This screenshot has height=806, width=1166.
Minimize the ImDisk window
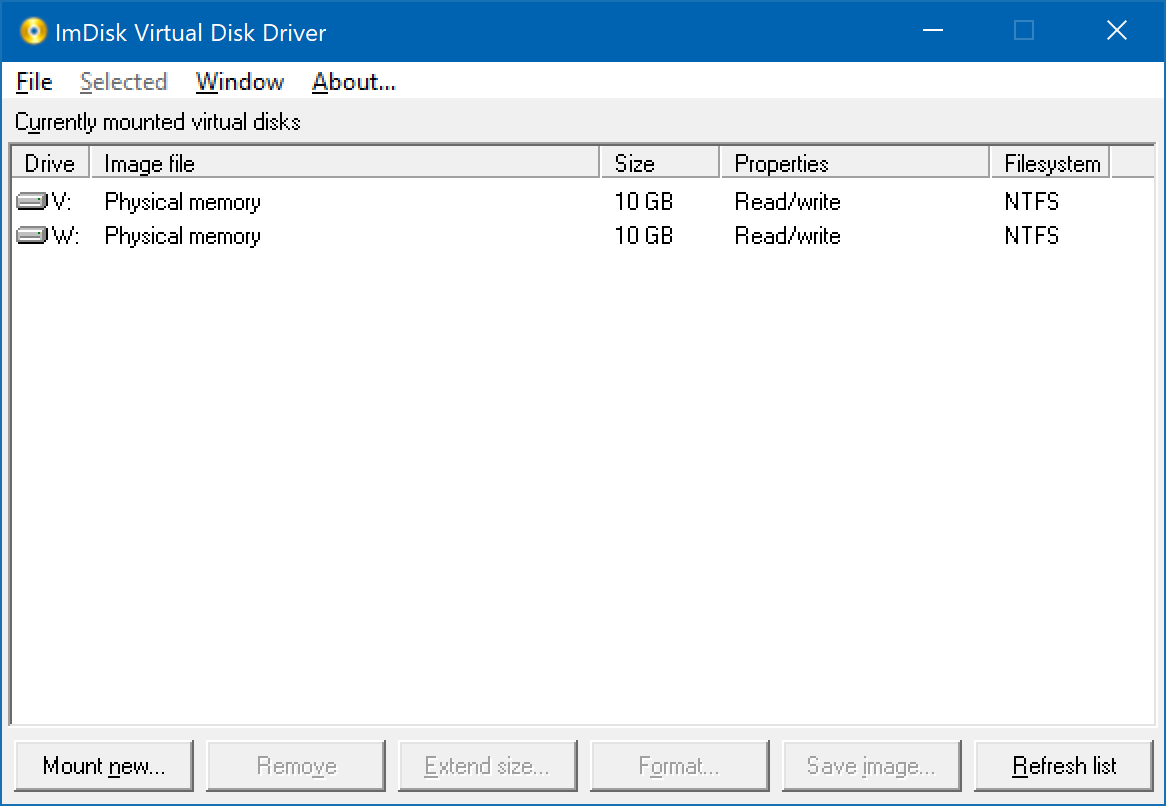tap(933, 30)
